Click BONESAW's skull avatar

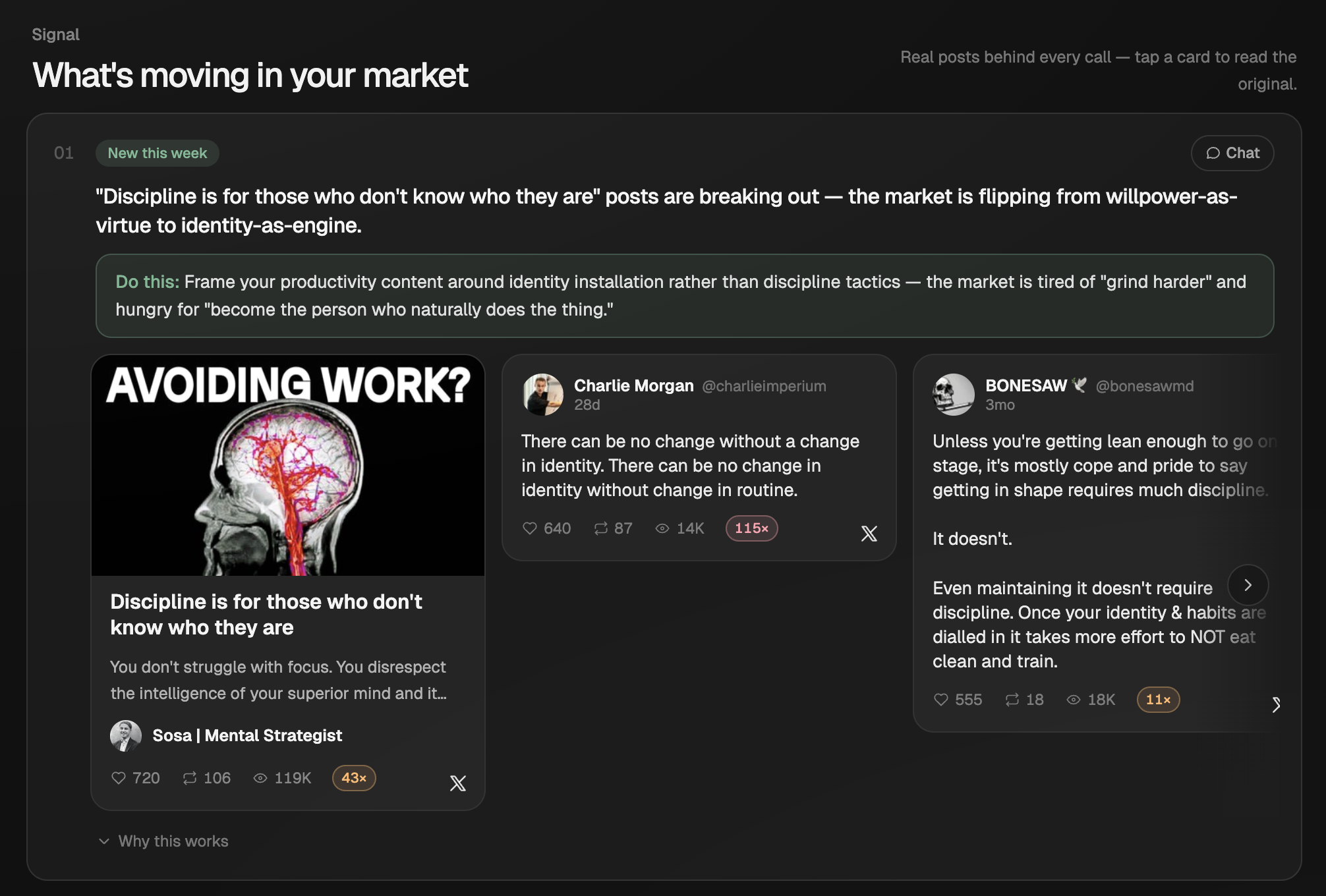coord(954,395)
